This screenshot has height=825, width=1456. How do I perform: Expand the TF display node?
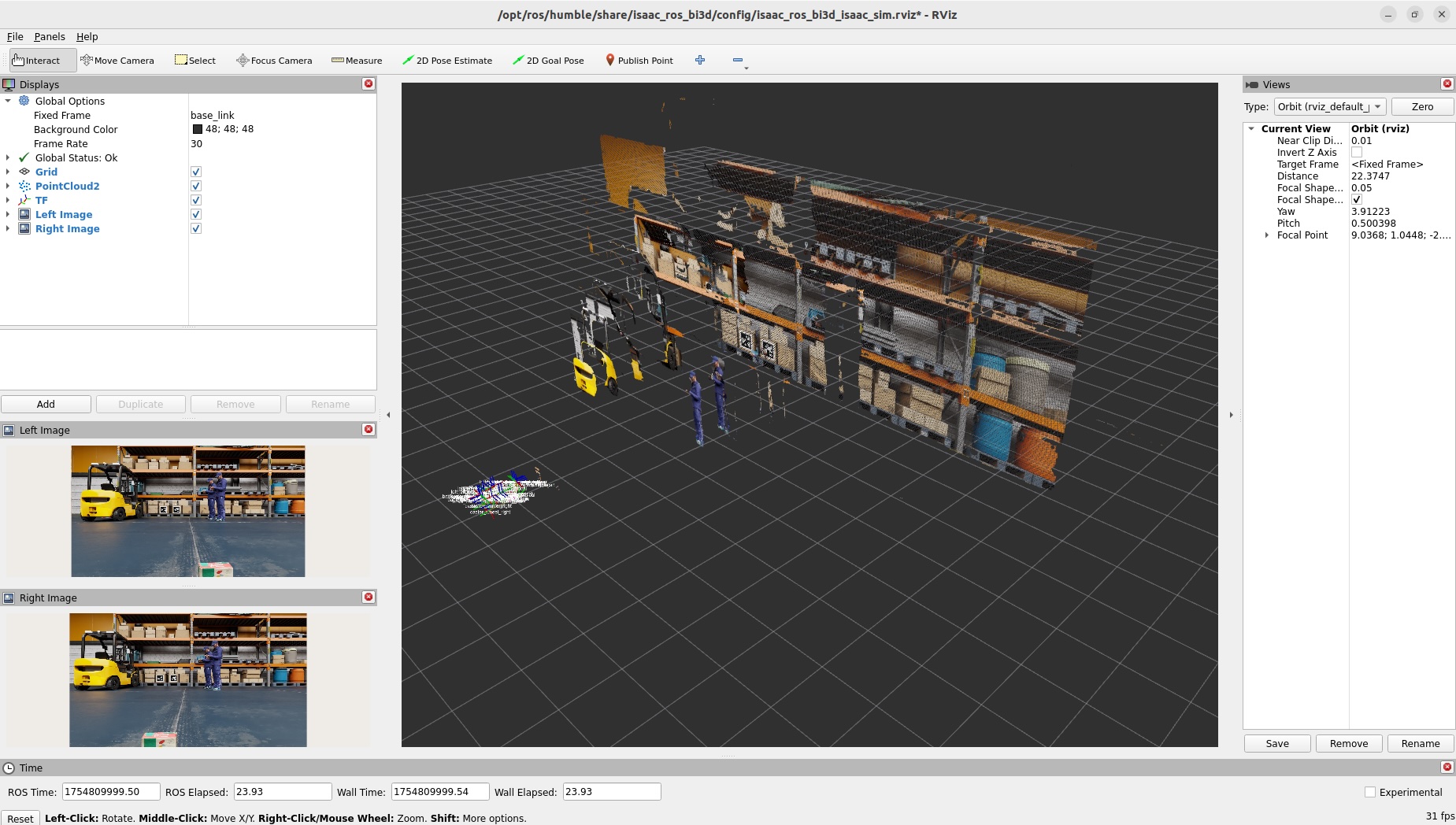(x=8, y=200)
